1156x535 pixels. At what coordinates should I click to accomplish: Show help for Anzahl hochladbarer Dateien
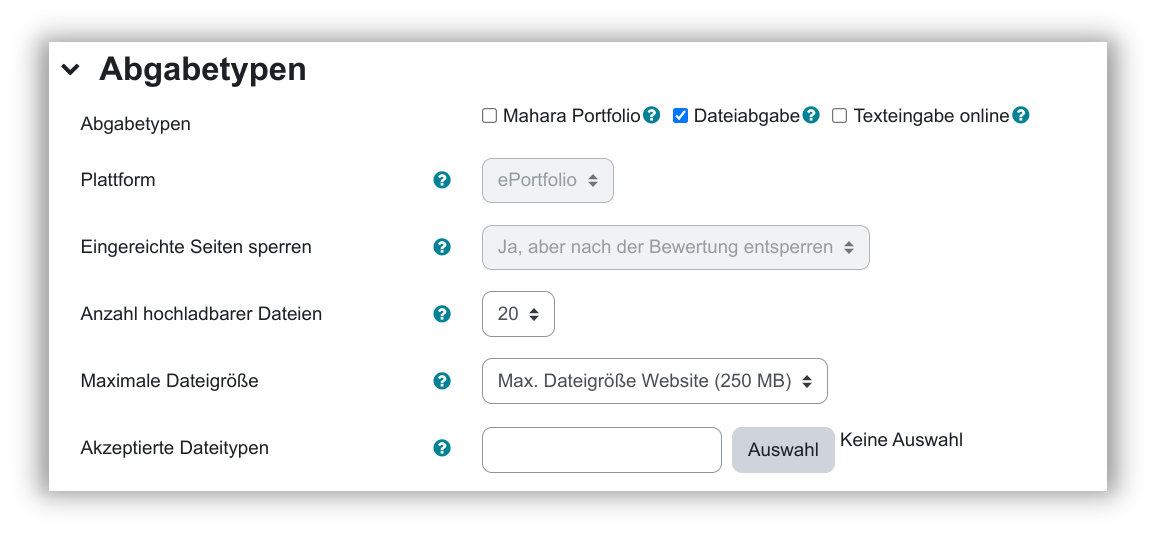point(442,314)
